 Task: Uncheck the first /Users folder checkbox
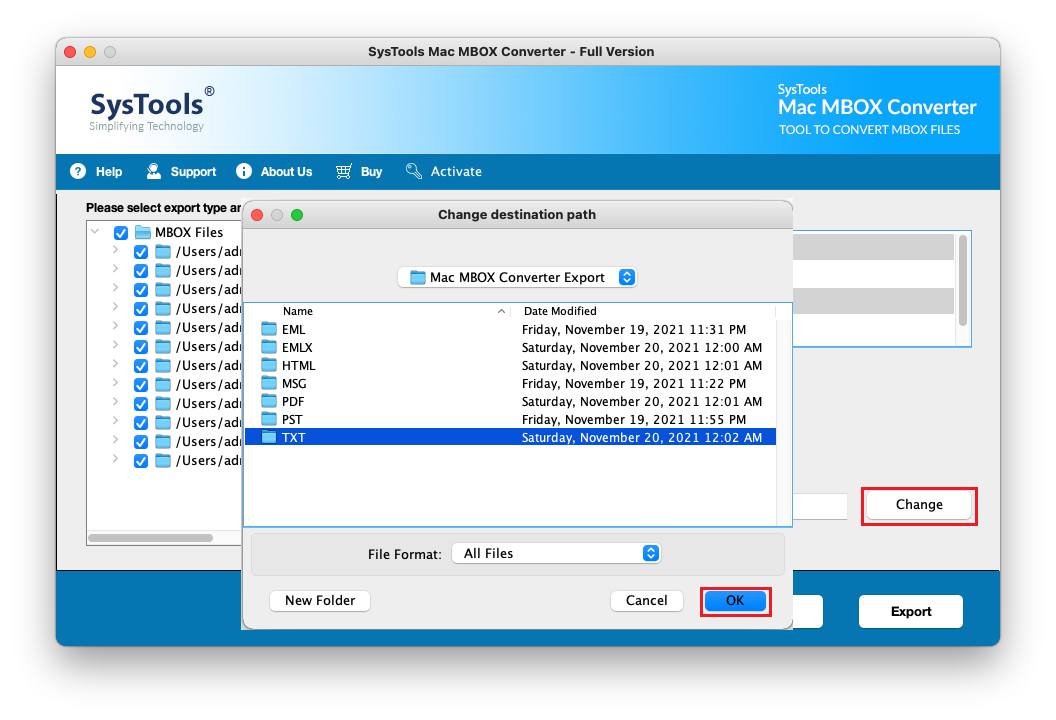pos(141,252)
